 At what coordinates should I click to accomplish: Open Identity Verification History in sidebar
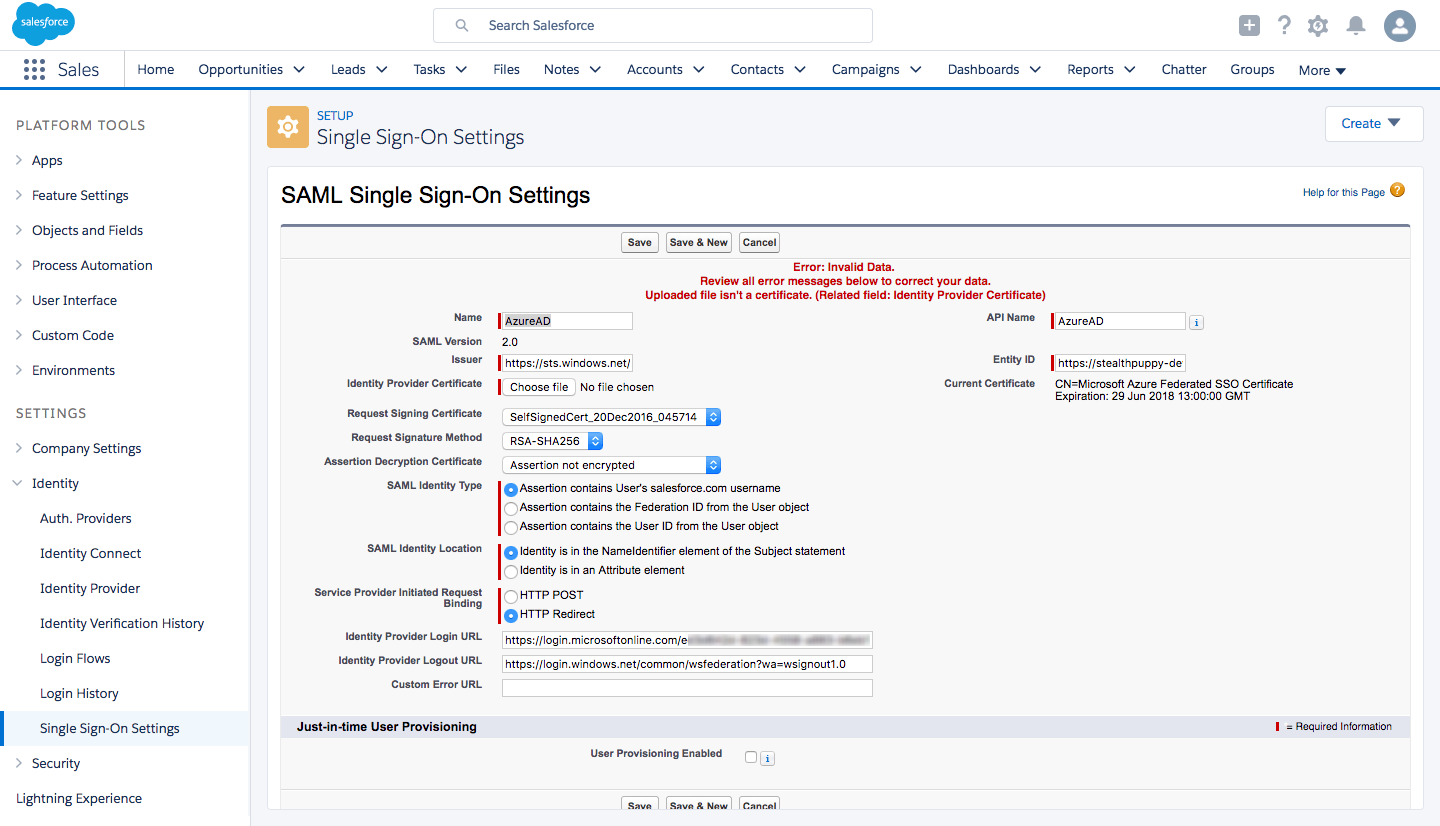pos(122,623)
